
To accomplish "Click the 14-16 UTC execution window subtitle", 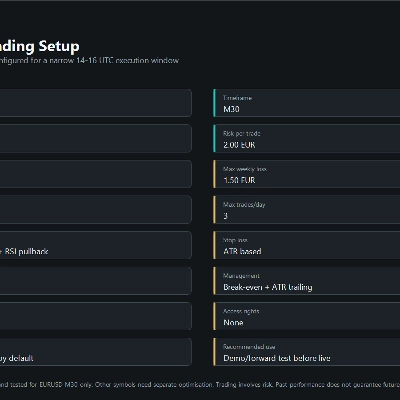I will click(x=89, y=60).
